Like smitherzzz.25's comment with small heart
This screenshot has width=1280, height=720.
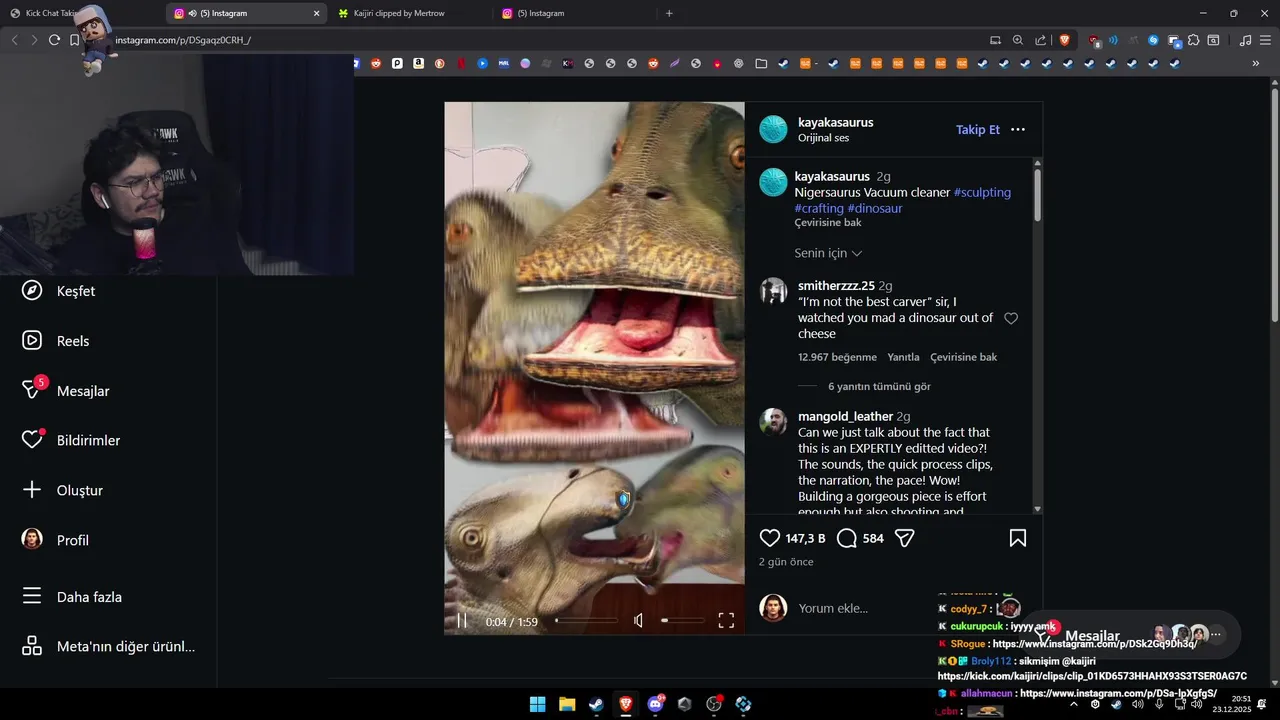coord(1011,318)
